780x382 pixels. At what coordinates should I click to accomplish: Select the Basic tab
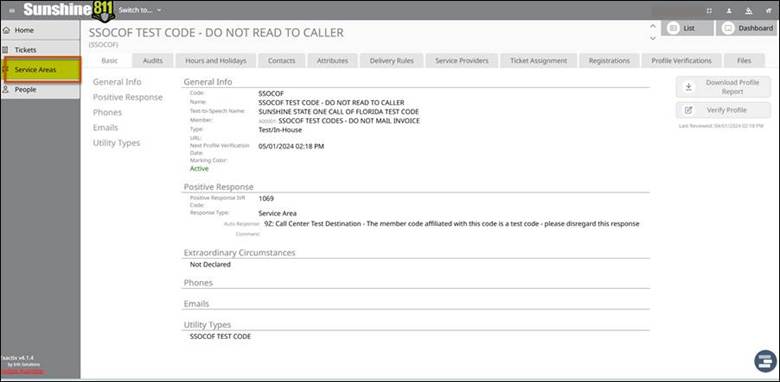[110, 61]
